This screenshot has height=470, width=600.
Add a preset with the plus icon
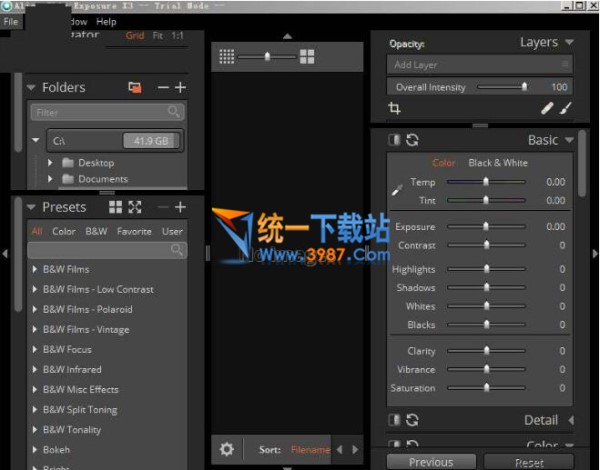coord(180,207)
